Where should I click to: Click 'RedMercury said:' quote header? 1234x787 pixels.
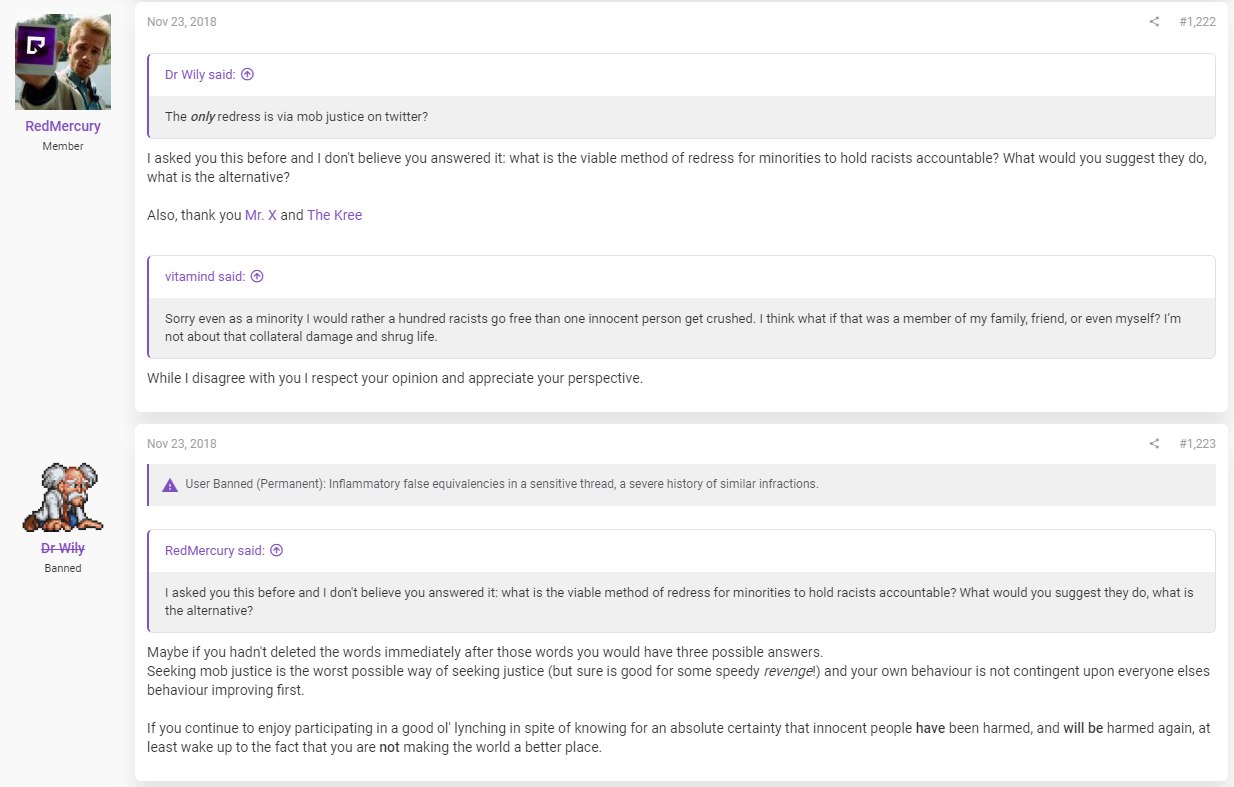(x=215, y=551)
